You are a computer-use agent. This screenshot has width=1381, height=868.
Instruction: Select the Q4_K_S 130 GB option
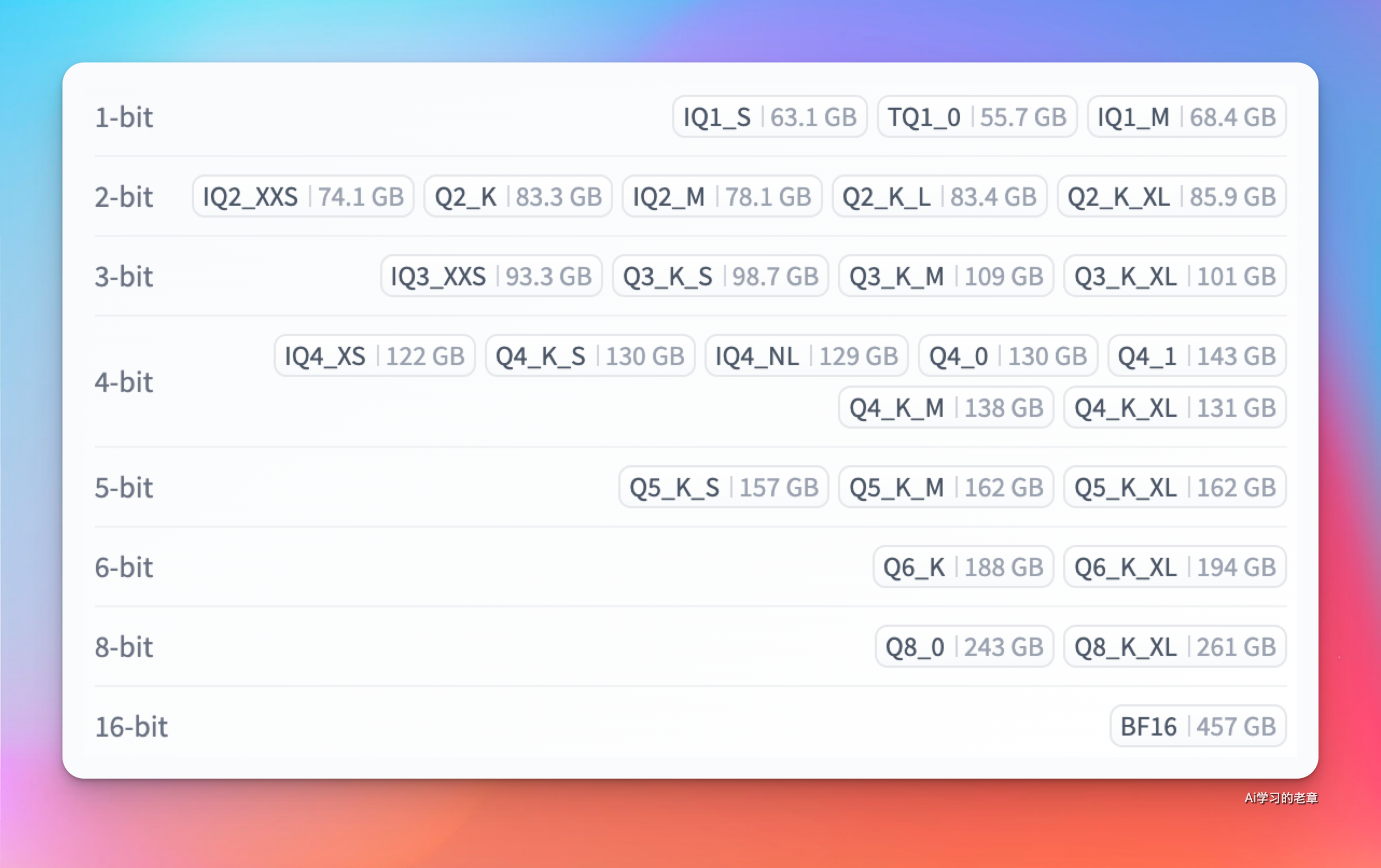click(x=590, y=356)
